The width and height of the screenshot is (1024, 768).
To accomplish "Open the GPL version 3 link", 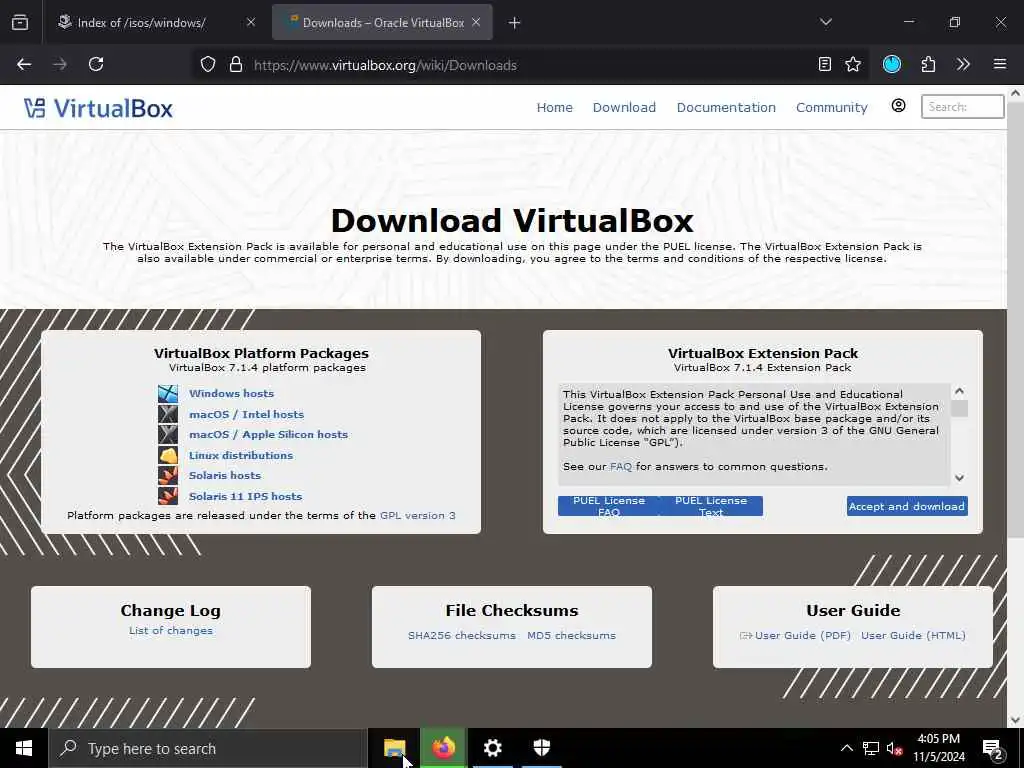I will pos(418,515).
